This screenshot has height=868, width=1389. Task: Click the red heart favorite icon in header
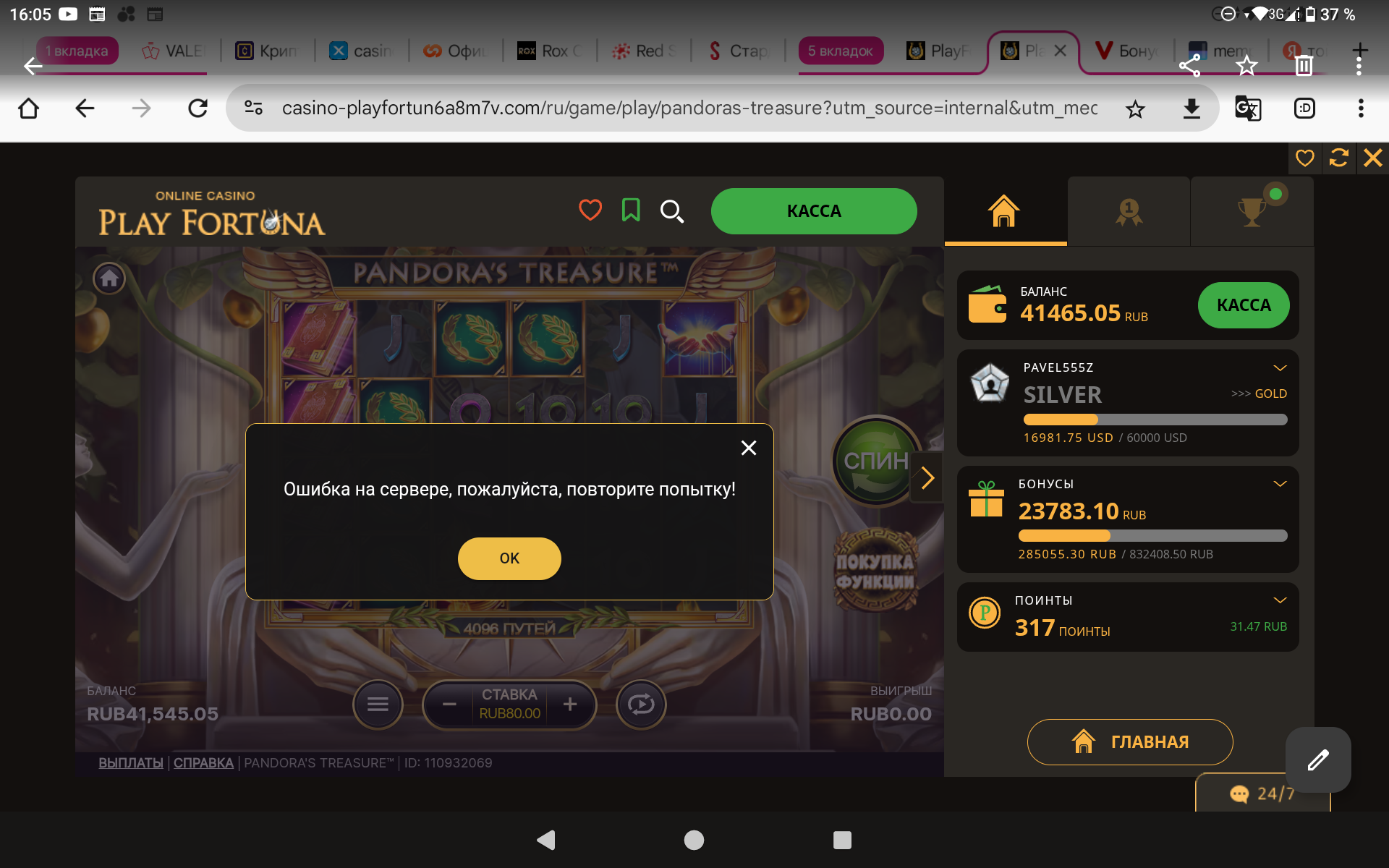click(x=590, y=210)
